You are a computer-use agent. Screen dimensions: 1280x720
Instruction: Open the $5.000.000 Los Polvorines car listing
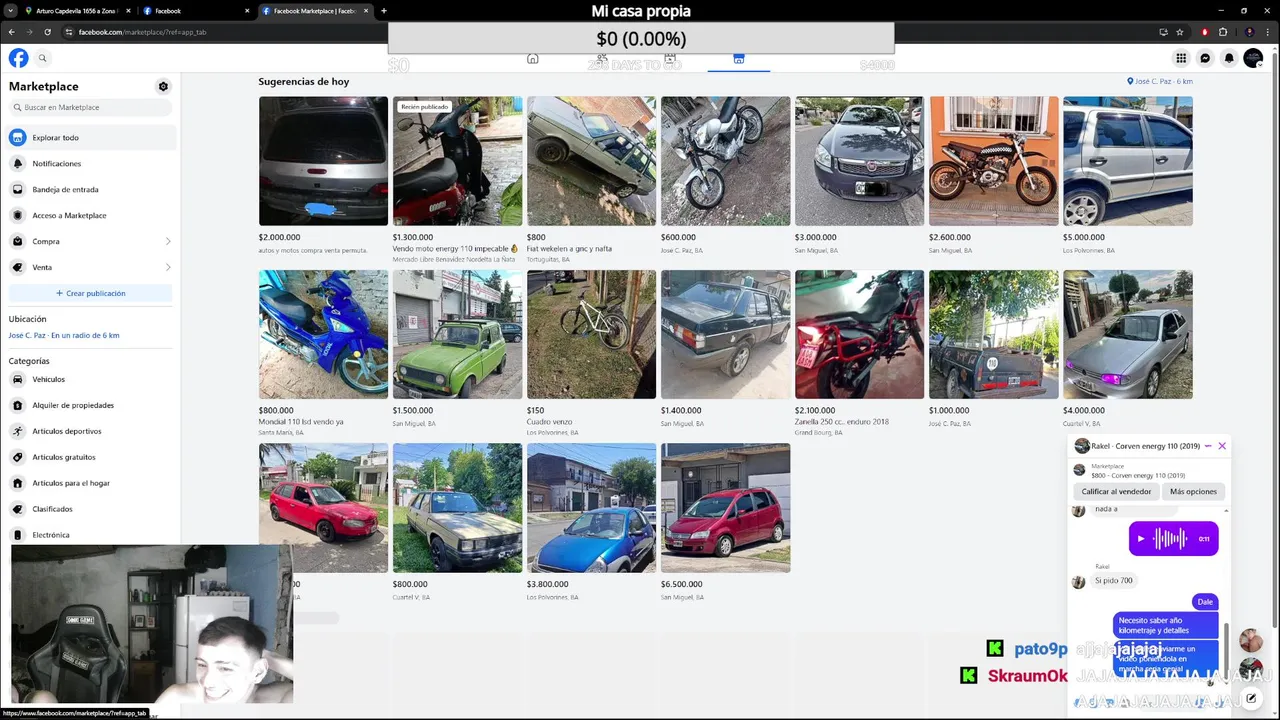click(x=1127, y=161)
